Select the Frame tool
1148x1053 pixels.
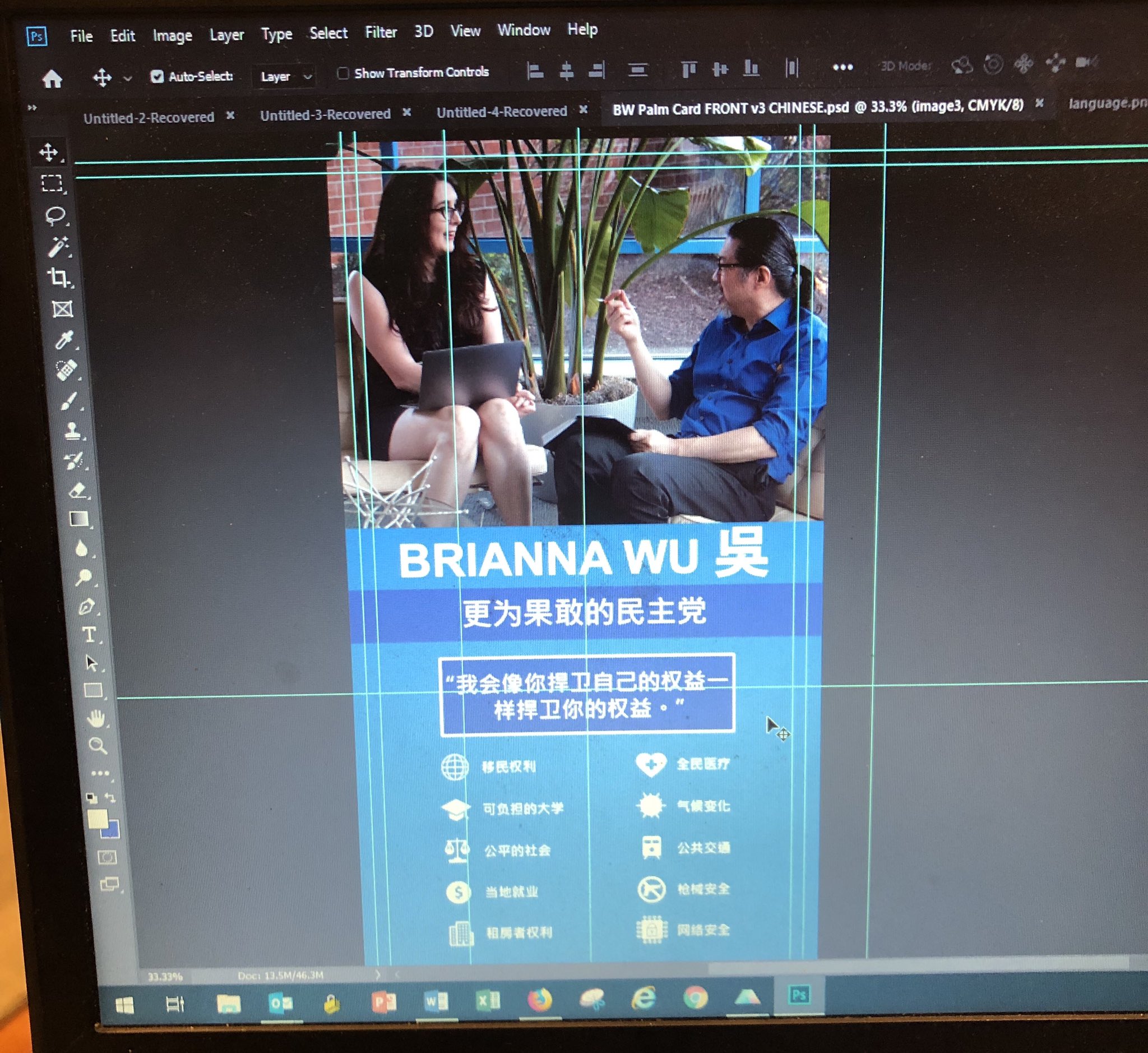[x=62, y=310]
